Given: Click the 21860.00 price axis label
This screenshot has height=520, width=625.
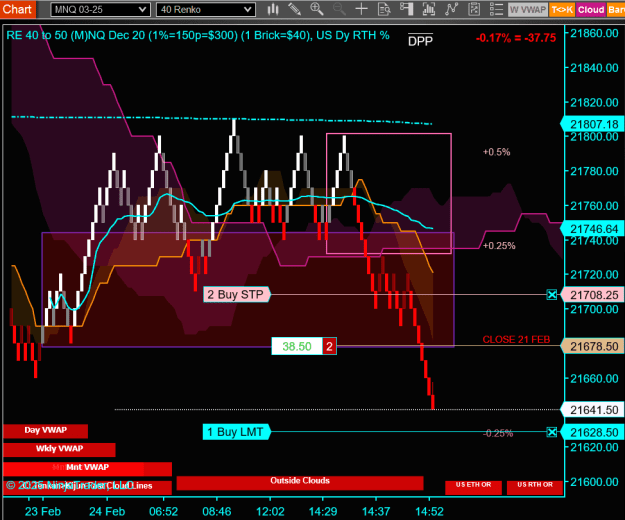Looking at the screenshot, I should click(x=594, y=33).
